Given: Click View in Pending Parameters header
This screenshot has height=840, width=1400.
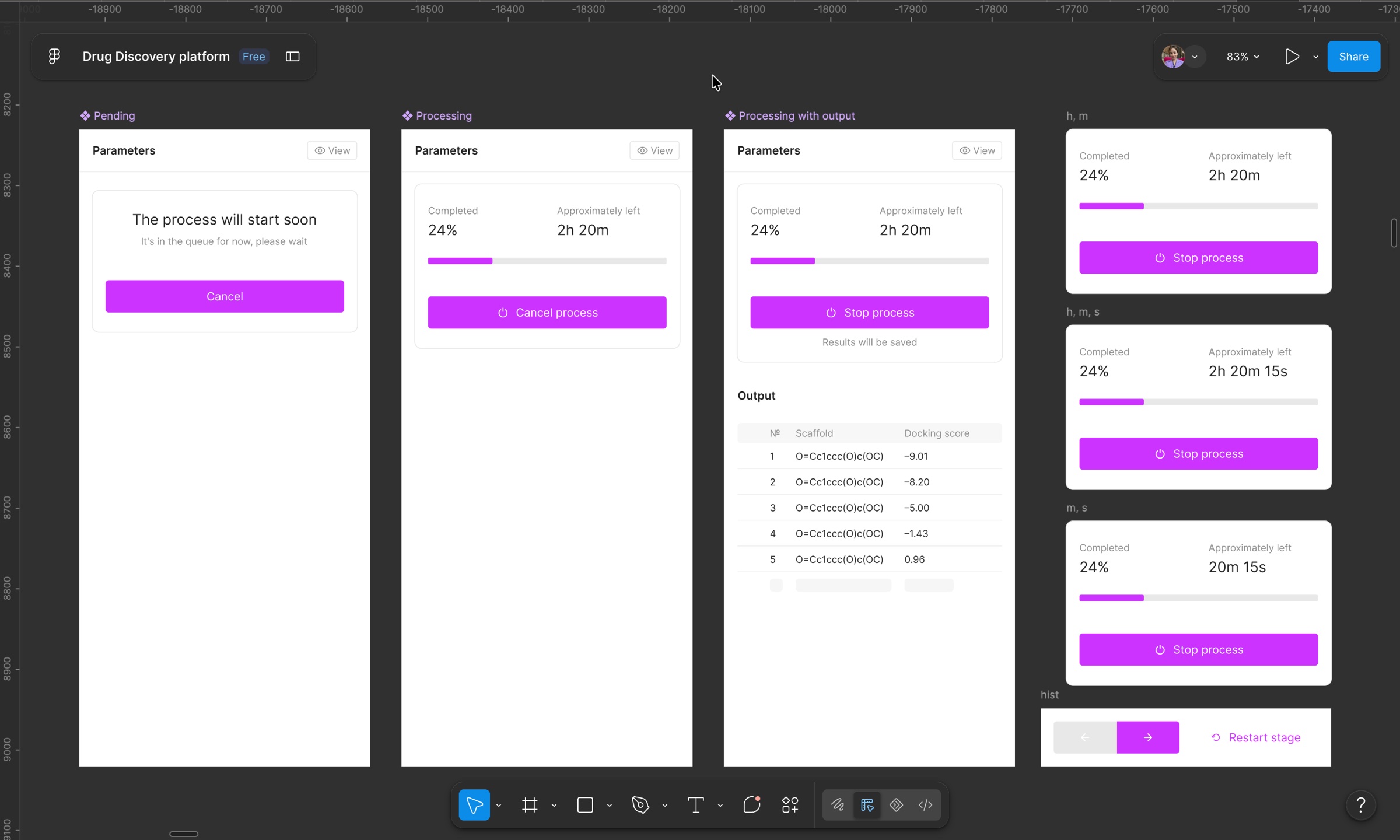Looking at the screenshot, I should point(332,150).
